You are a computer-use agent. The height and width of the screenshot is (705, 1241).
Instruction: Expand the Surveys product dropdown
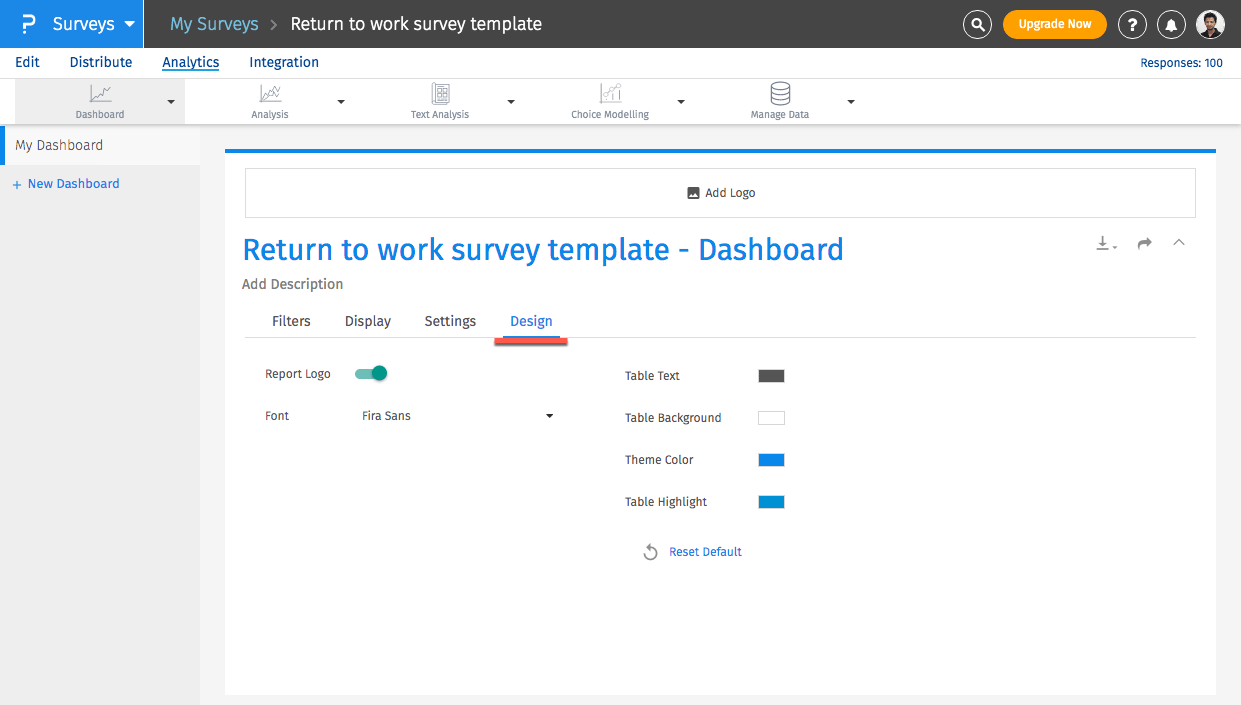click(129, 24)
